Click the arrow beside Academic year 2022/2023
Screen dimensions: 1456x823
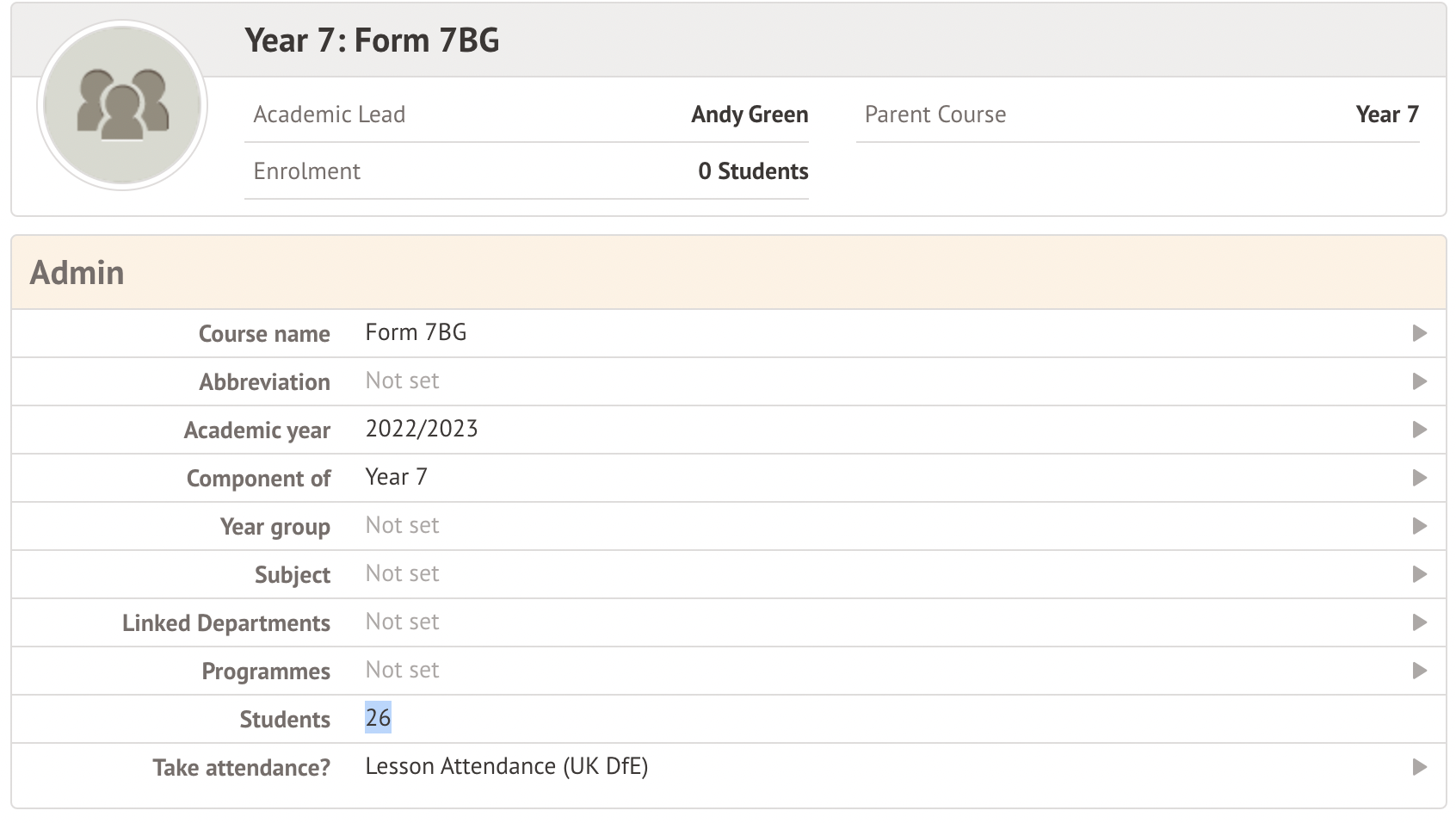tap(1419, 430)
